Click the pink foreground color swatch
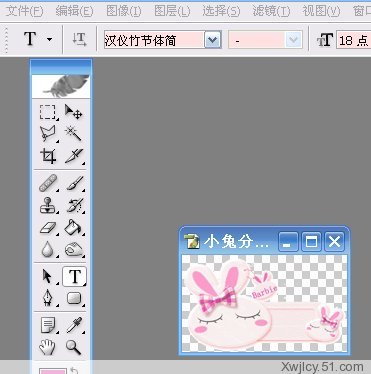371x374 pixels. pos(52,371)
